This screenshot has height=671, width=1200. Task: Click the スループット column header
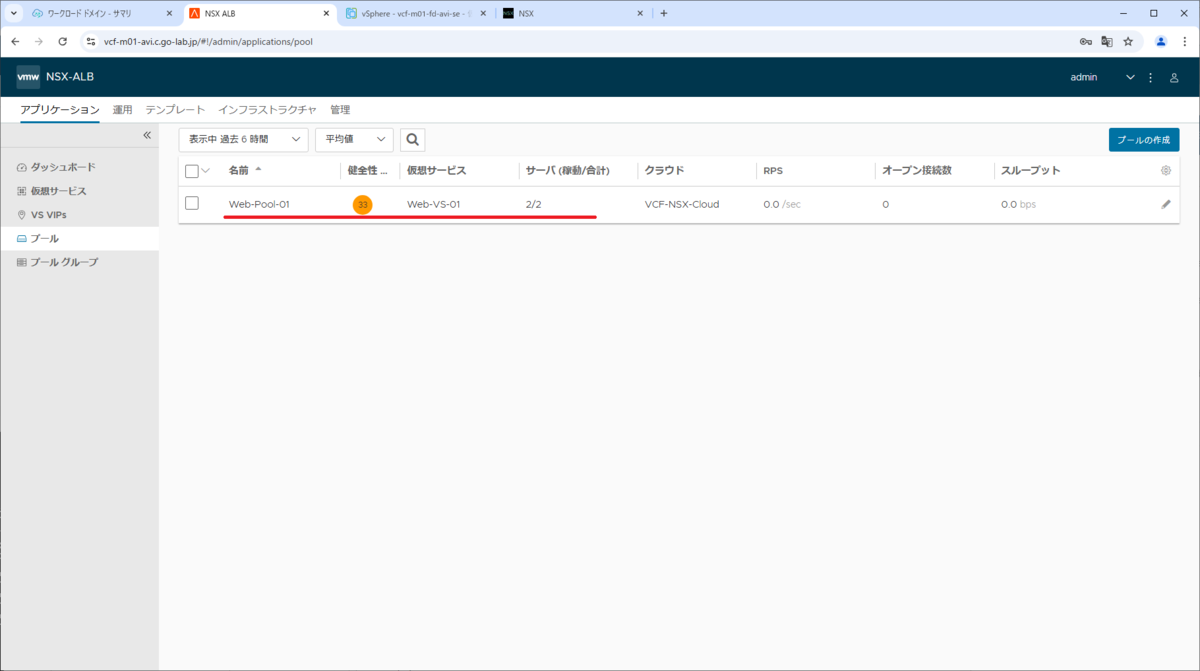(1031, 171)
